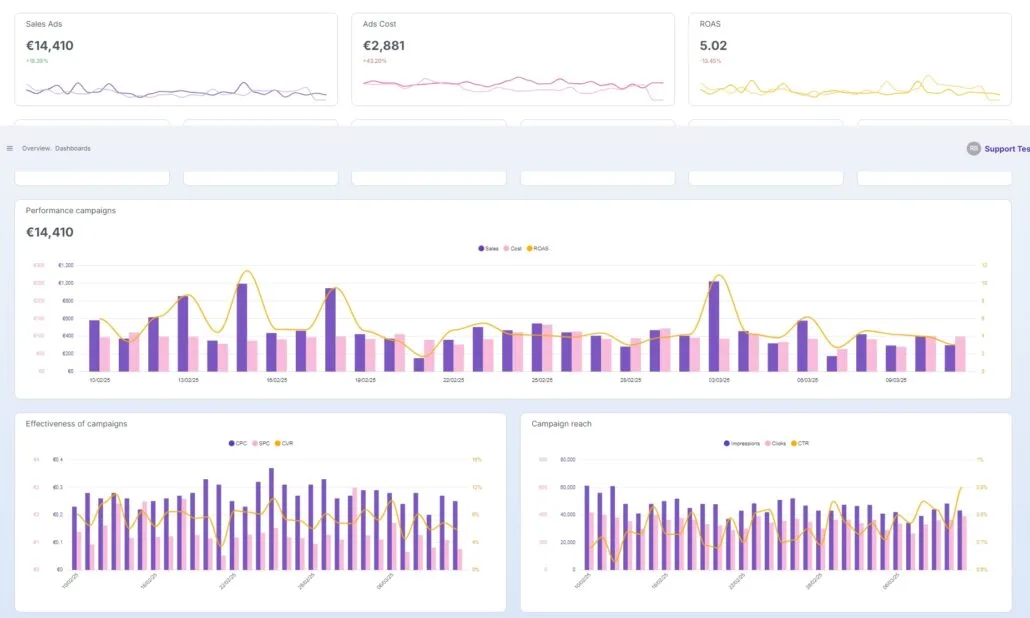Select the ROAS card title

[710, 24]
